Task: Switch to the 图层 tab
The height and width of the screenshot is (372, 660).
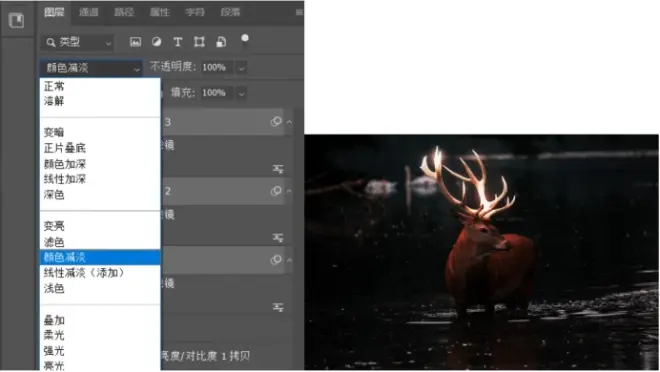Action: point(54,12)
